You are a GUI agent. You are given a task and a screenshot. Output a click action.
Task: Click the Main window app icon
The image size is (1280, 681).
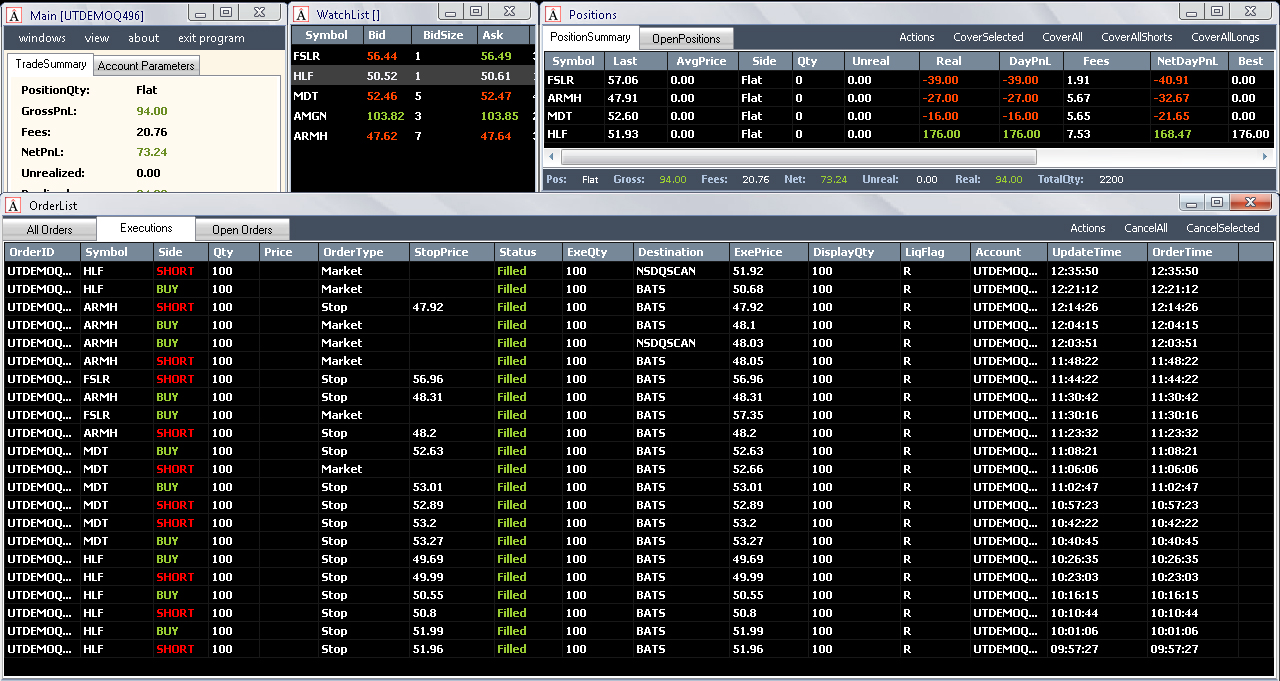tap(14, 15)
